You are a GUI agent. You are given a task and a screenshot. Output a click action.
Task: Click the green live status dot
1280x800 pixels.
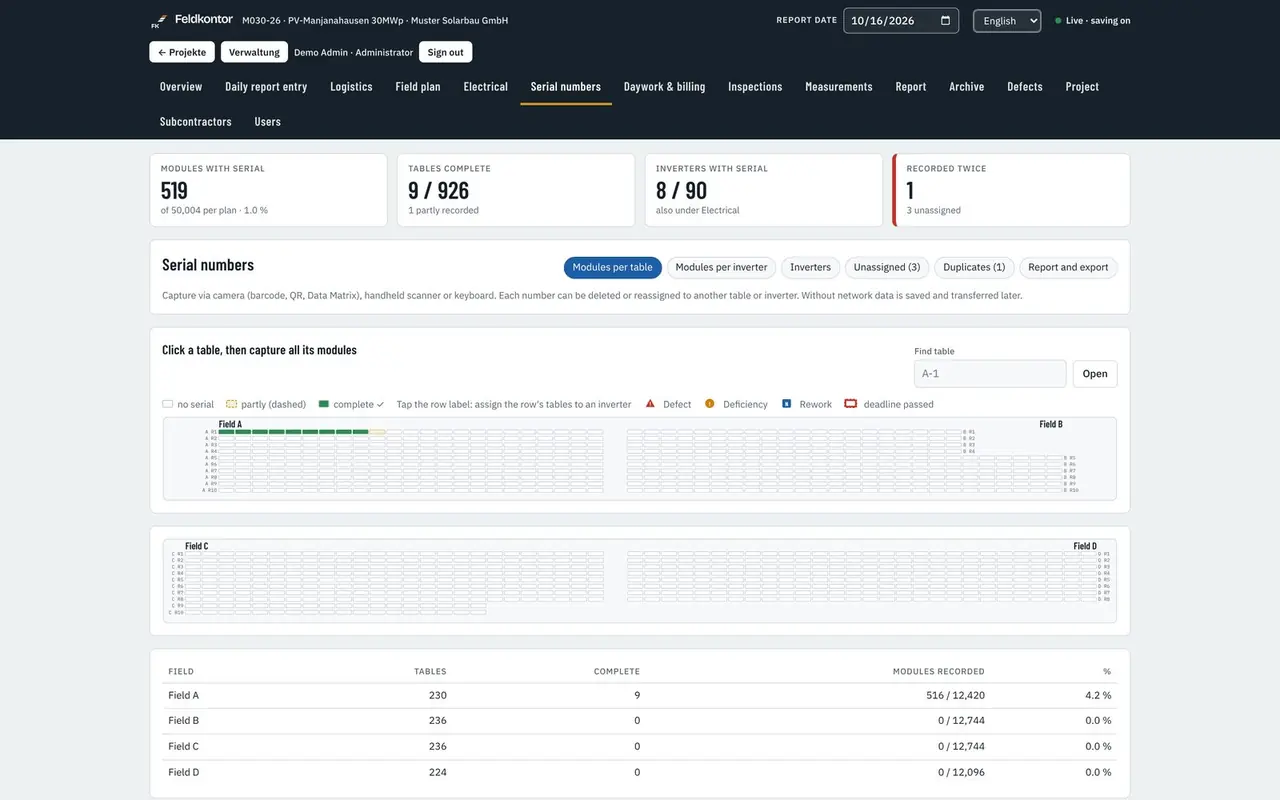click(1058, 21)
